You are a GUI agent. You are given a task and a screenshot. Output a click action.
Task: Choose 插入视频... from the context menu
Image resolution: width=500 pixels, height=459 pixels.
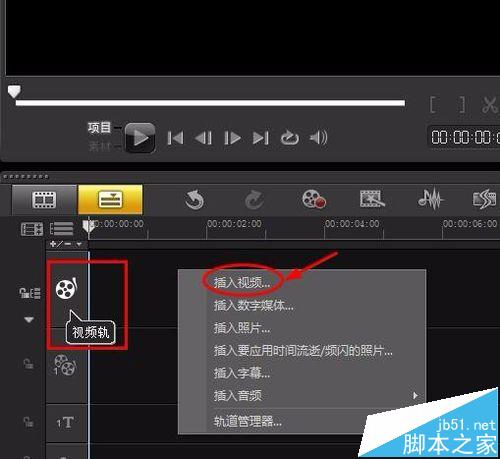click(x=242, y=283)
